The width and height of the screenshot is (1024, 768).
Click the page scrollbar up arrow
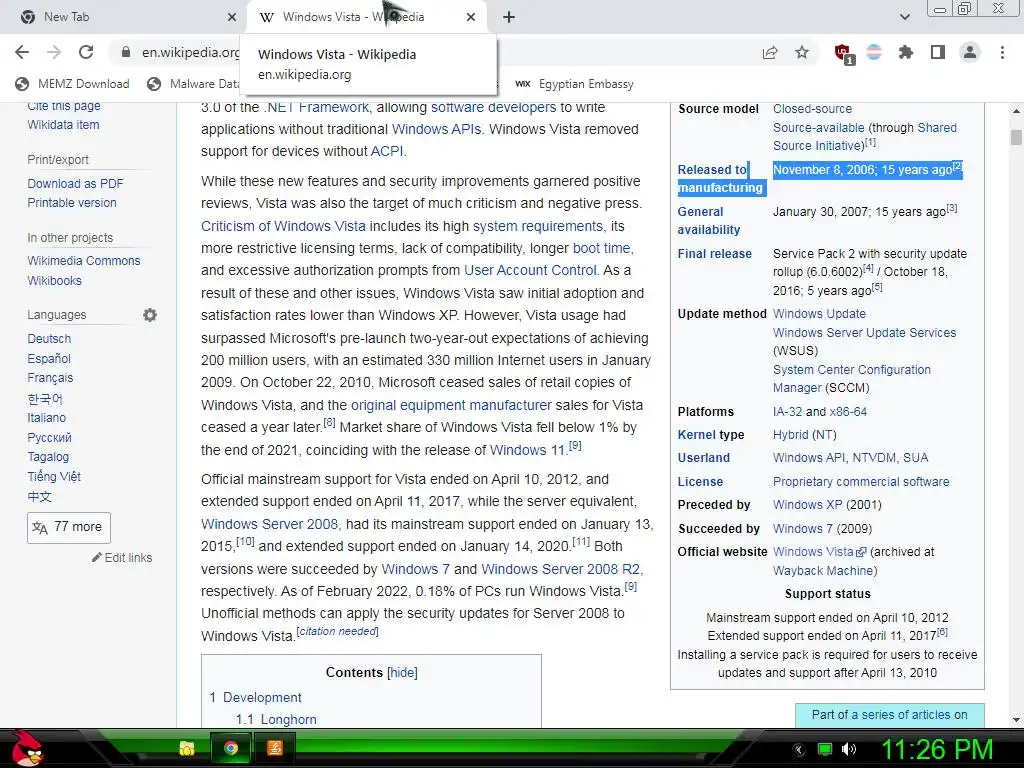click(1016, 112)
